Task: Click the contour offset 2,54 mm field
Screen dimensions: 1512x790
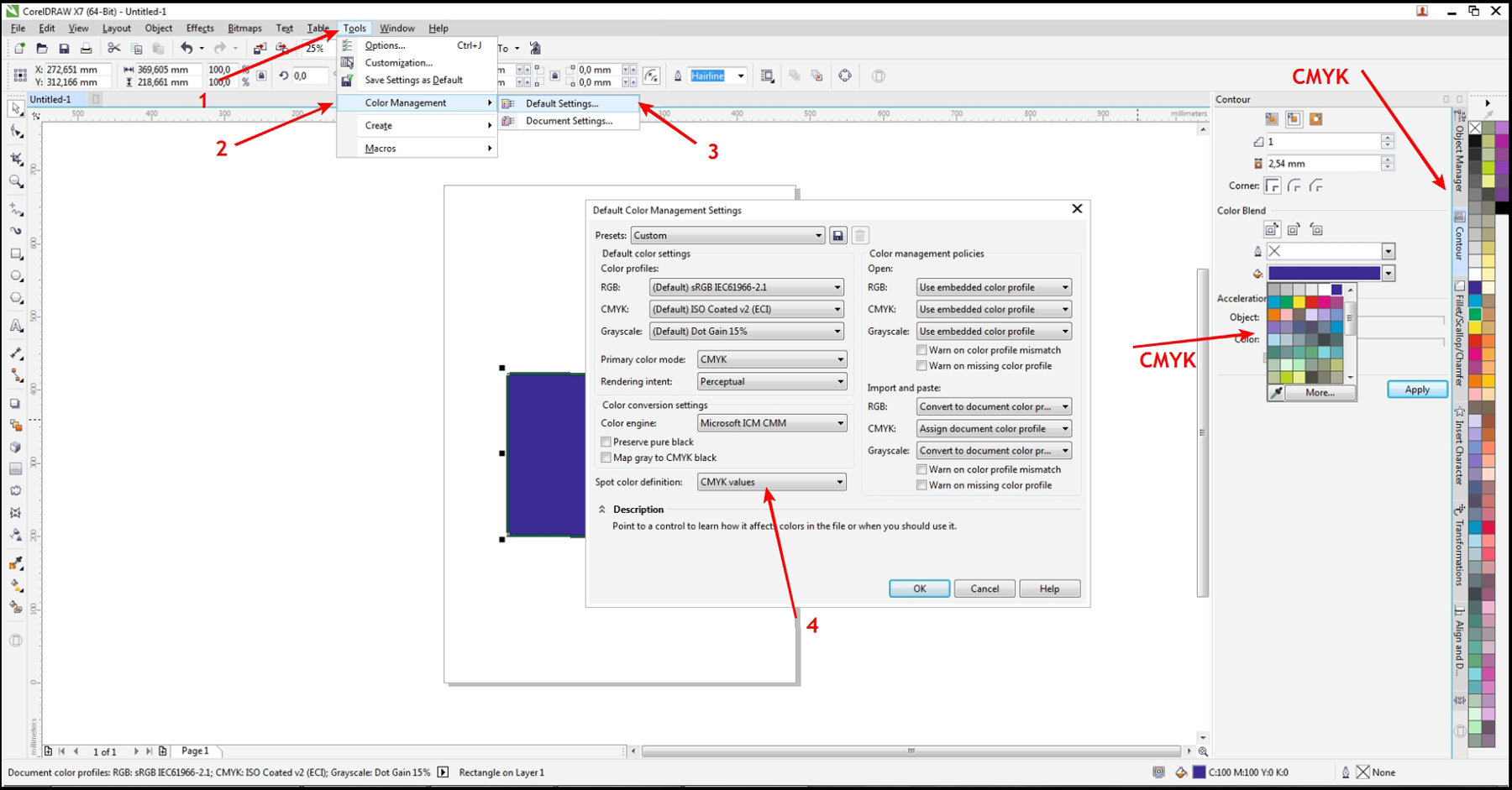Action: [1323, 163]
